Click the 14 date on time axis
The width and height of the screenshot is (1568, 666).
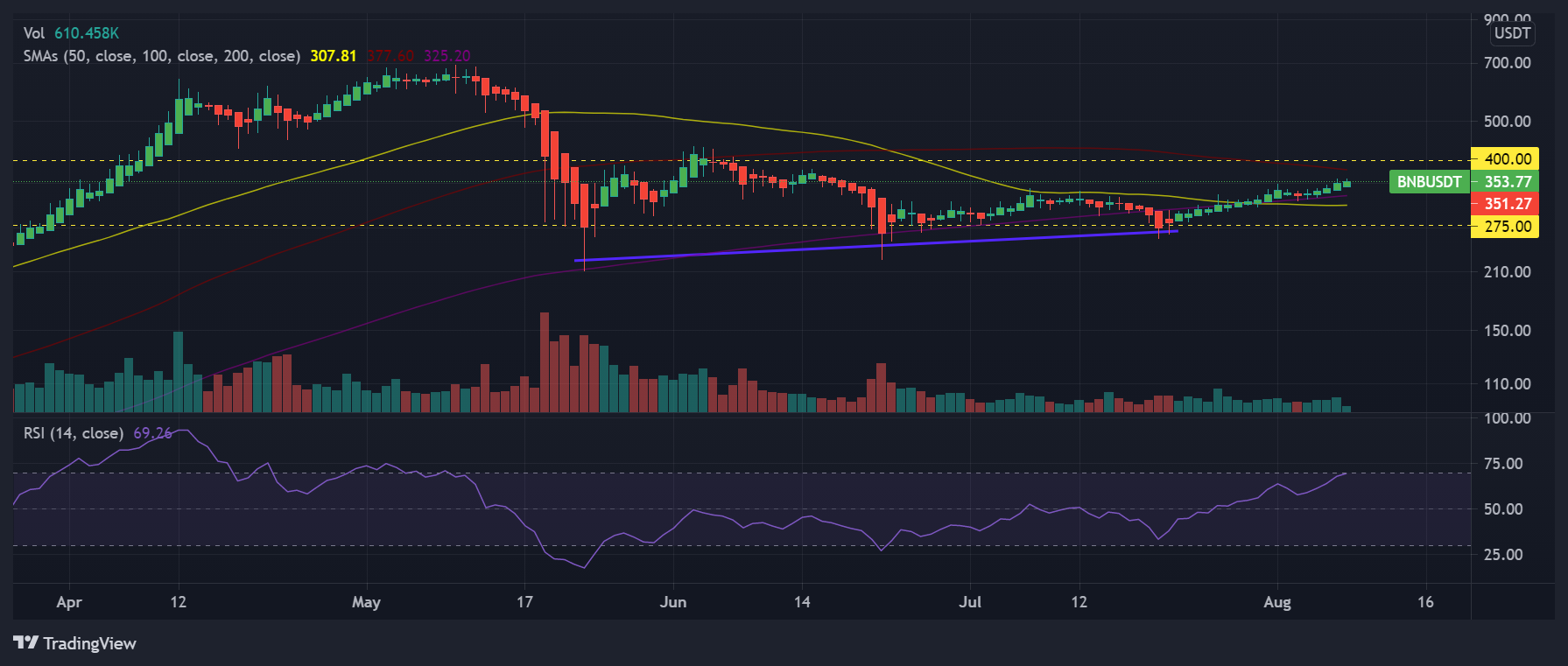802,602
